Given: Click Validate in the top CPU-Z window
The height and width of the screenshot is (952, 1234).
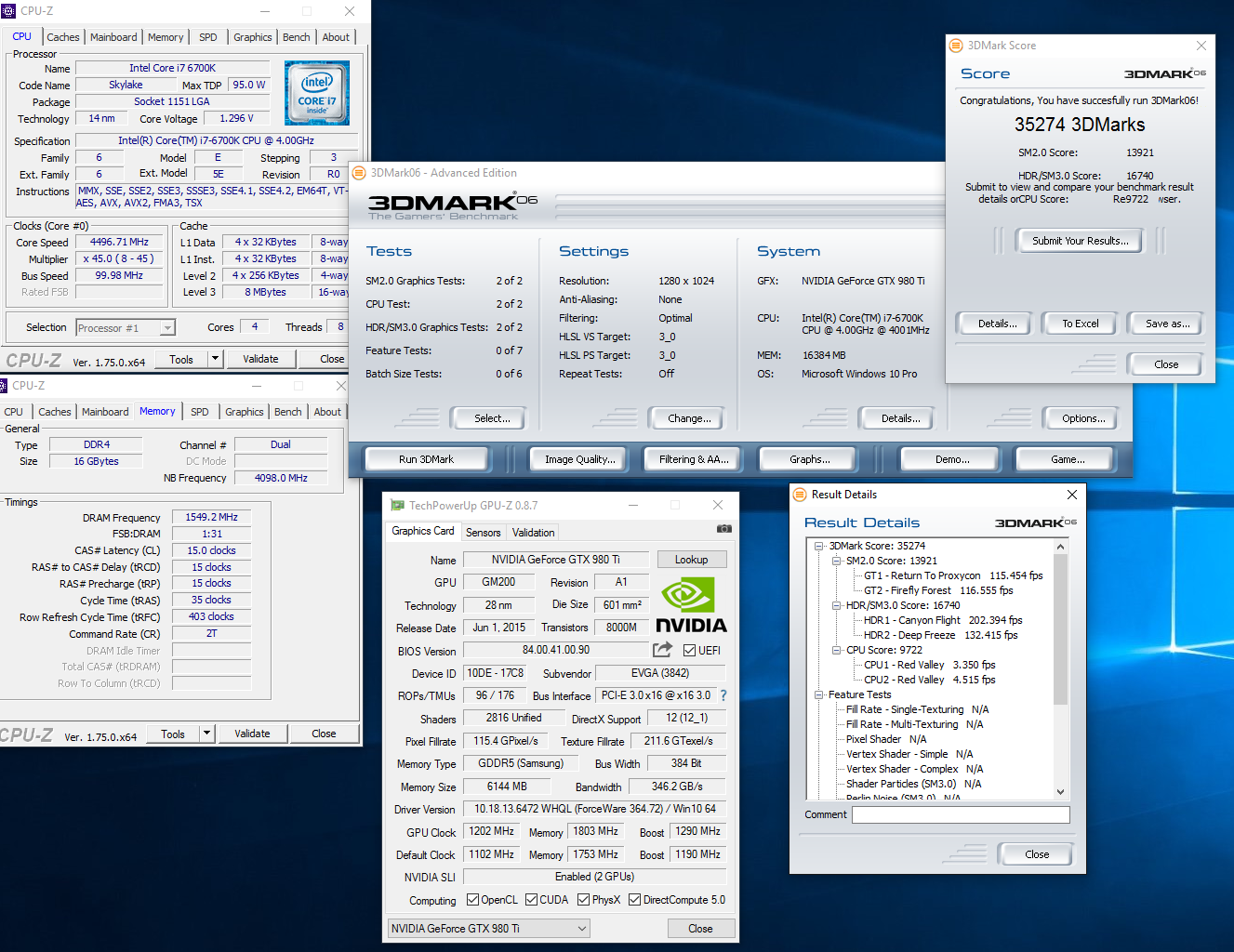Looking at the screenshot, I should point(260,359).
